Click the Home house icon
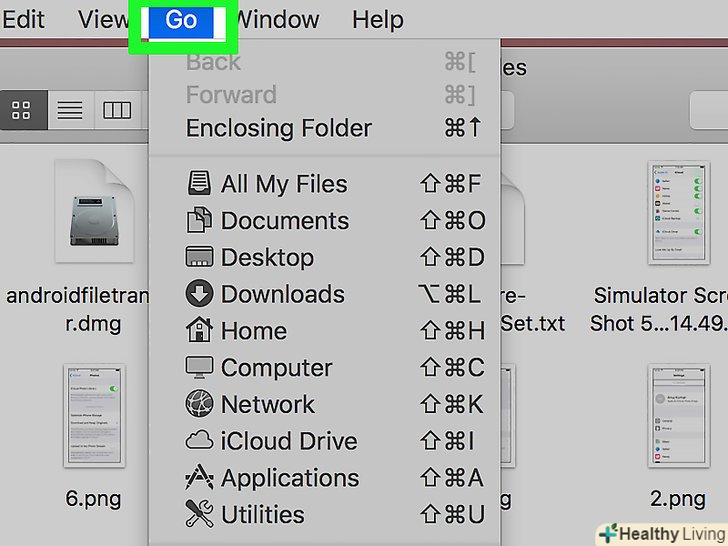This screenshot has width=728, height=546. (x=199, y=330)
